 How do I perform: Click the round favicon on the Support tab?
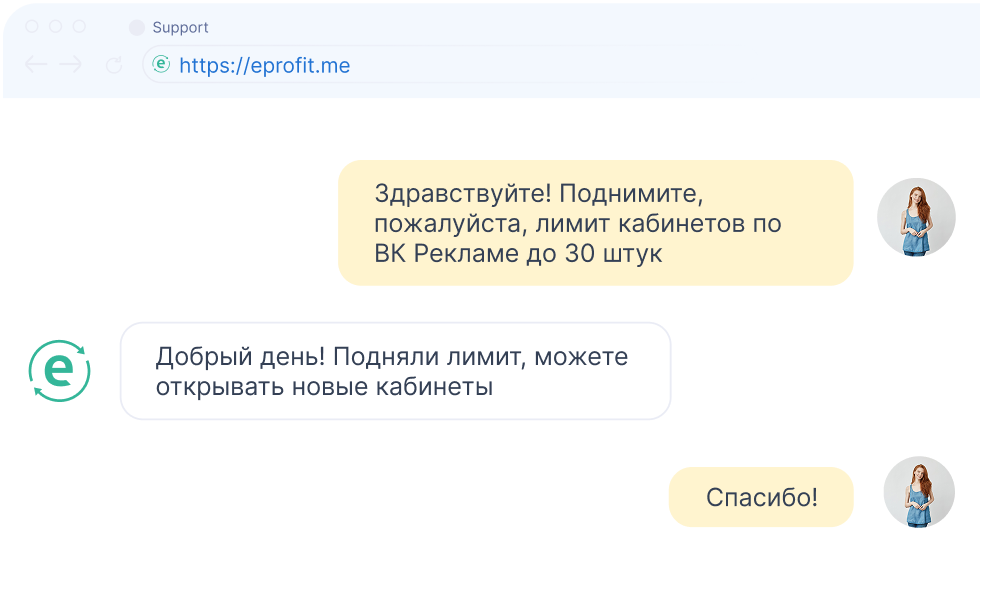pyautogui.click(x=136, y=28)
